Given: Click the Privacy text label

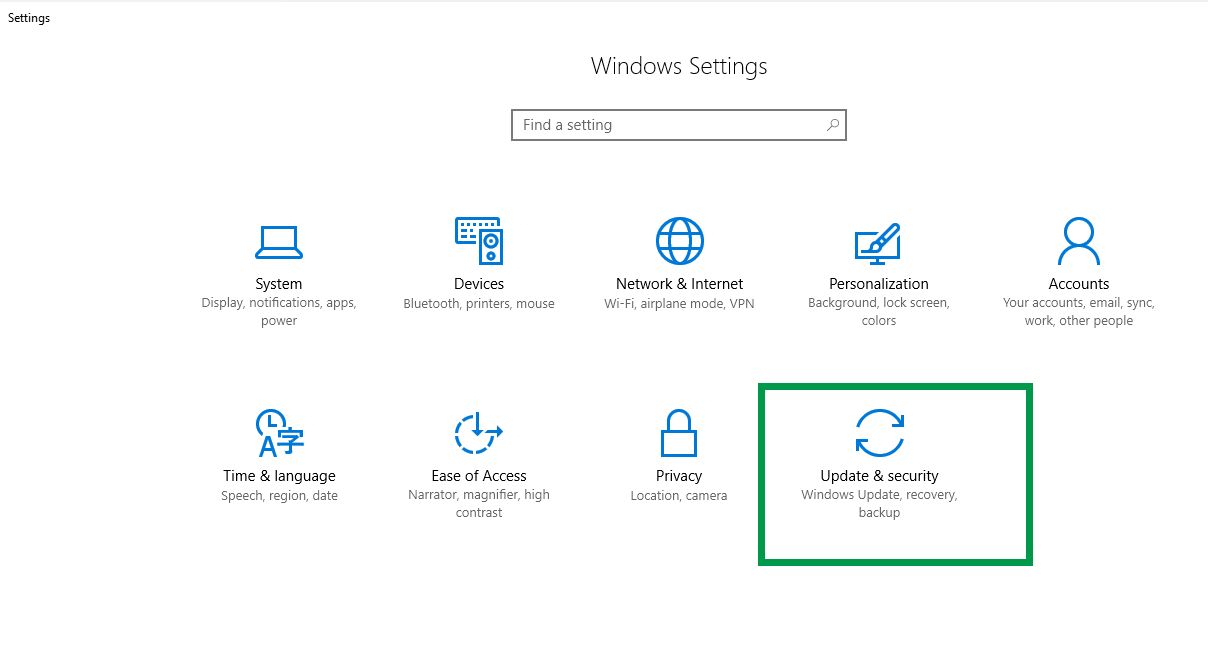Looking at the screenshot, I should (678, 476).
